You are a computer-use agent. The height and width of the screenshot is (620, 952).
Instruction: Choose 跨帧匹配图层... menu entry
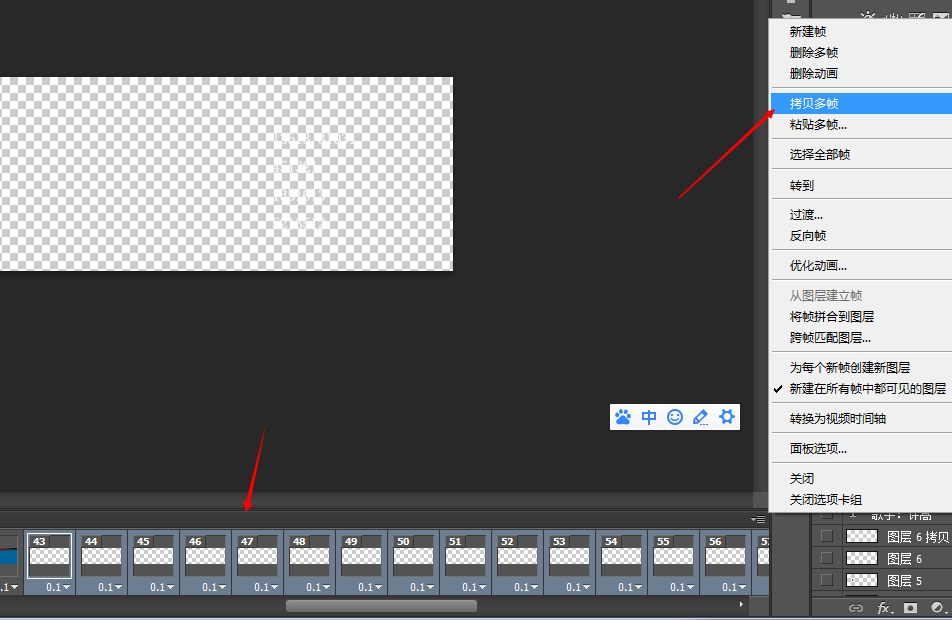click(x=862, y=338)
